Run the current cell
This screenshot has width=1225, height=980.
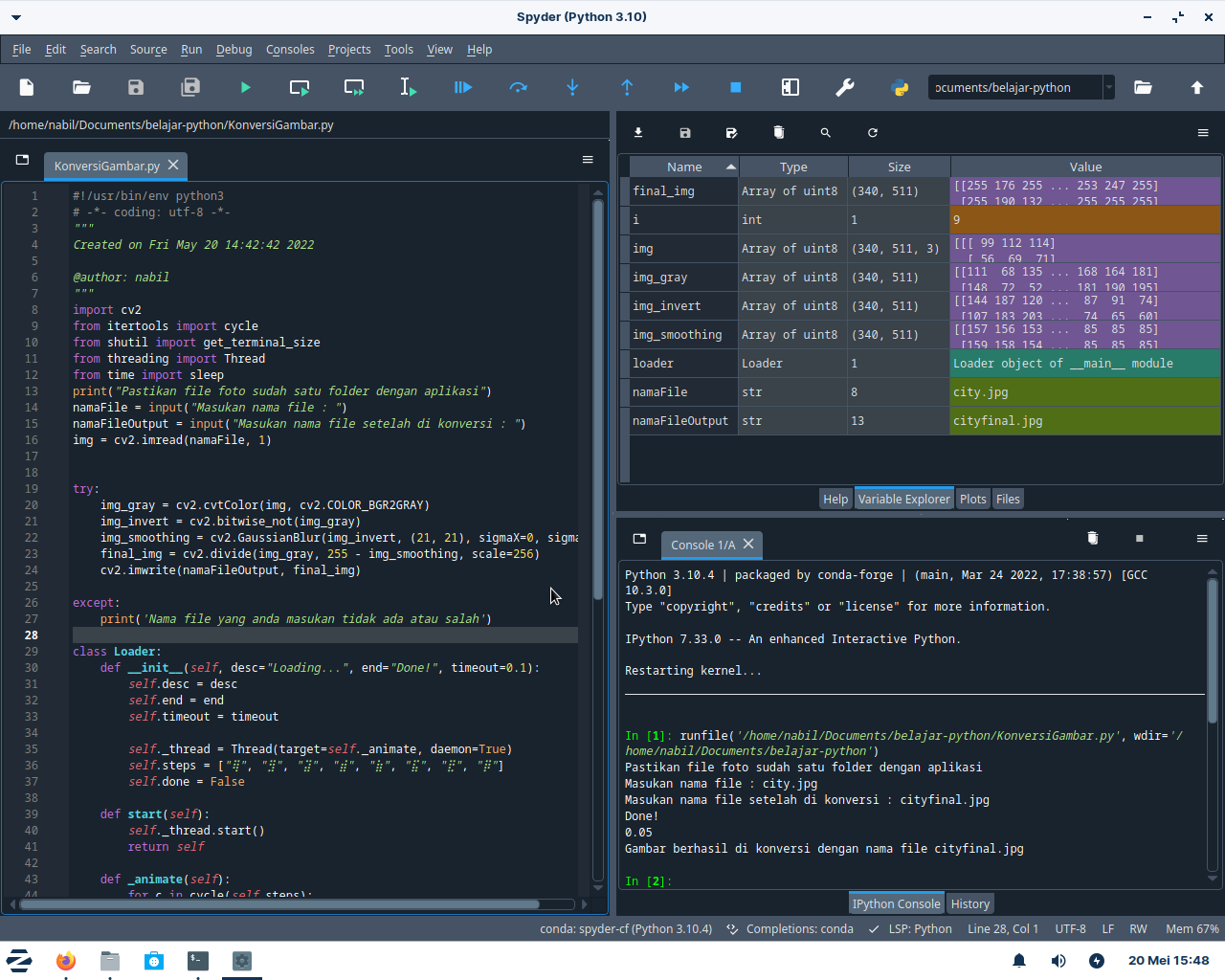pyautogui.click(x=299, y=87)
